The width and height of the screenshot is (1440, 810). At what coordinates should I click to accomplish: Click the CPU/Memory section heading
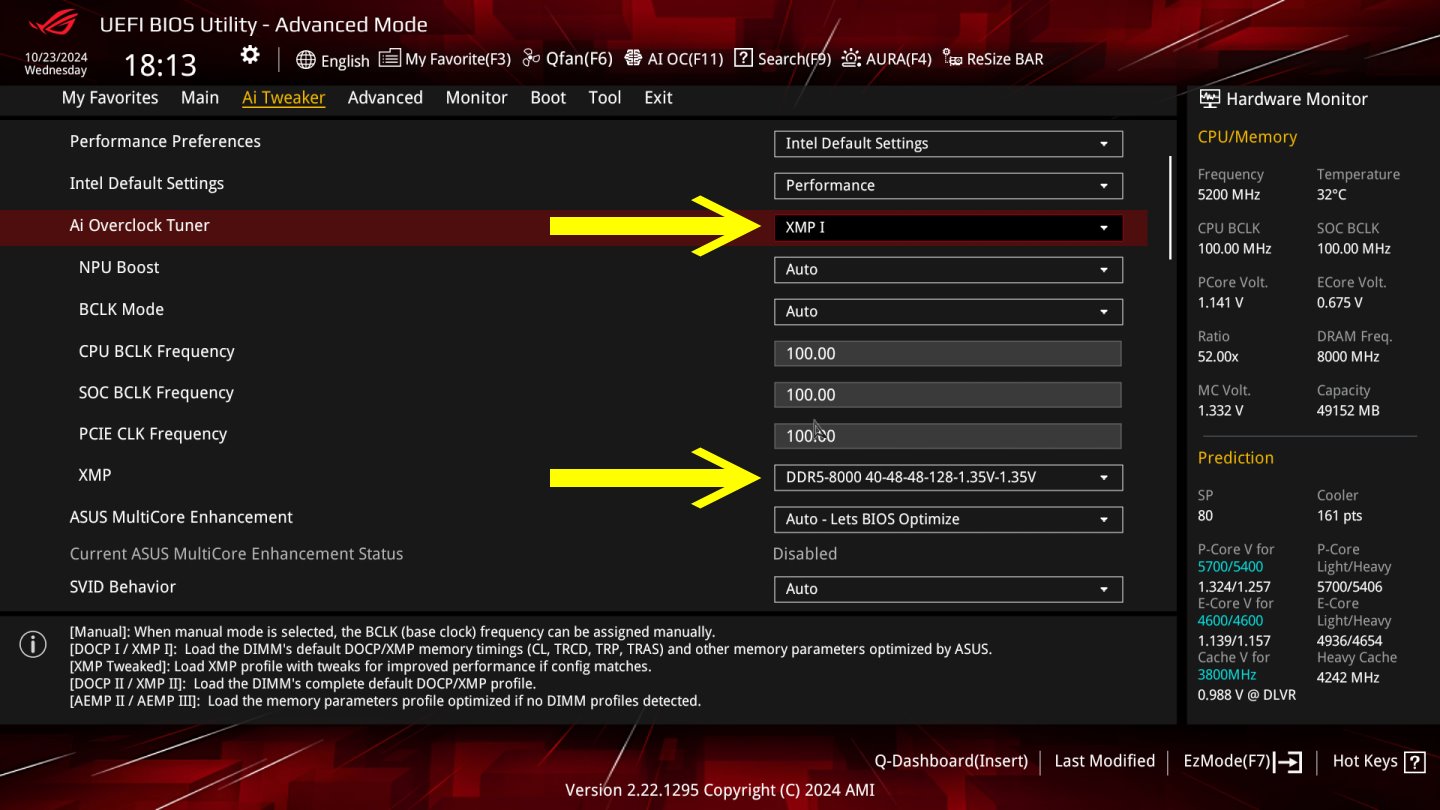coord(1247,137)
